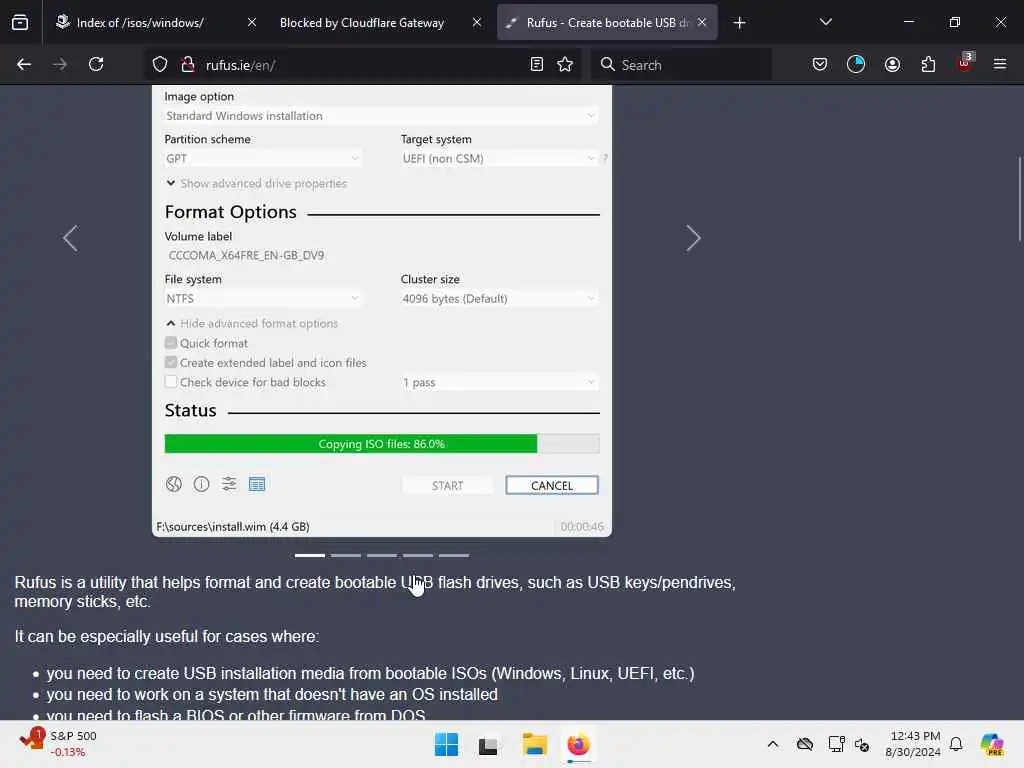Toggle reader view icon
Viewport: 1024px width, 768px height.
[537, 64]
